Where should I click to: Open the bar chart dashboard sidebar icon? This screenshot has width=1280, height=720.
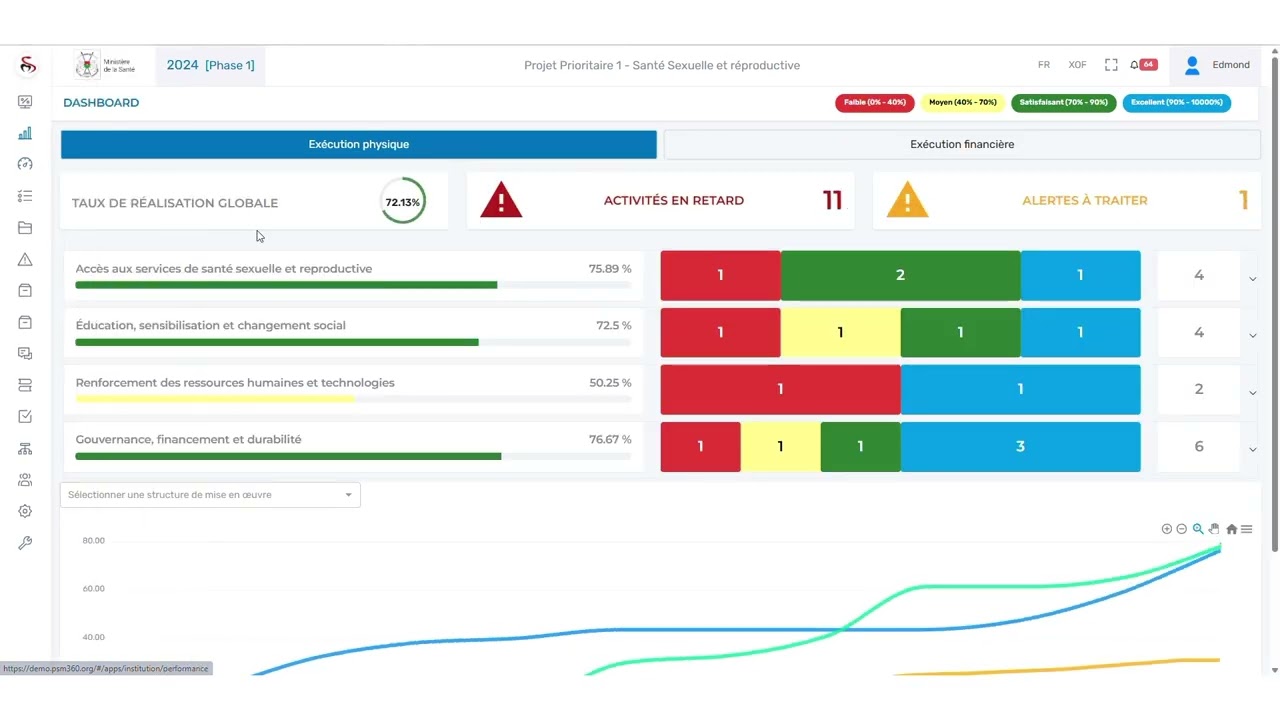tap(25, 133)
